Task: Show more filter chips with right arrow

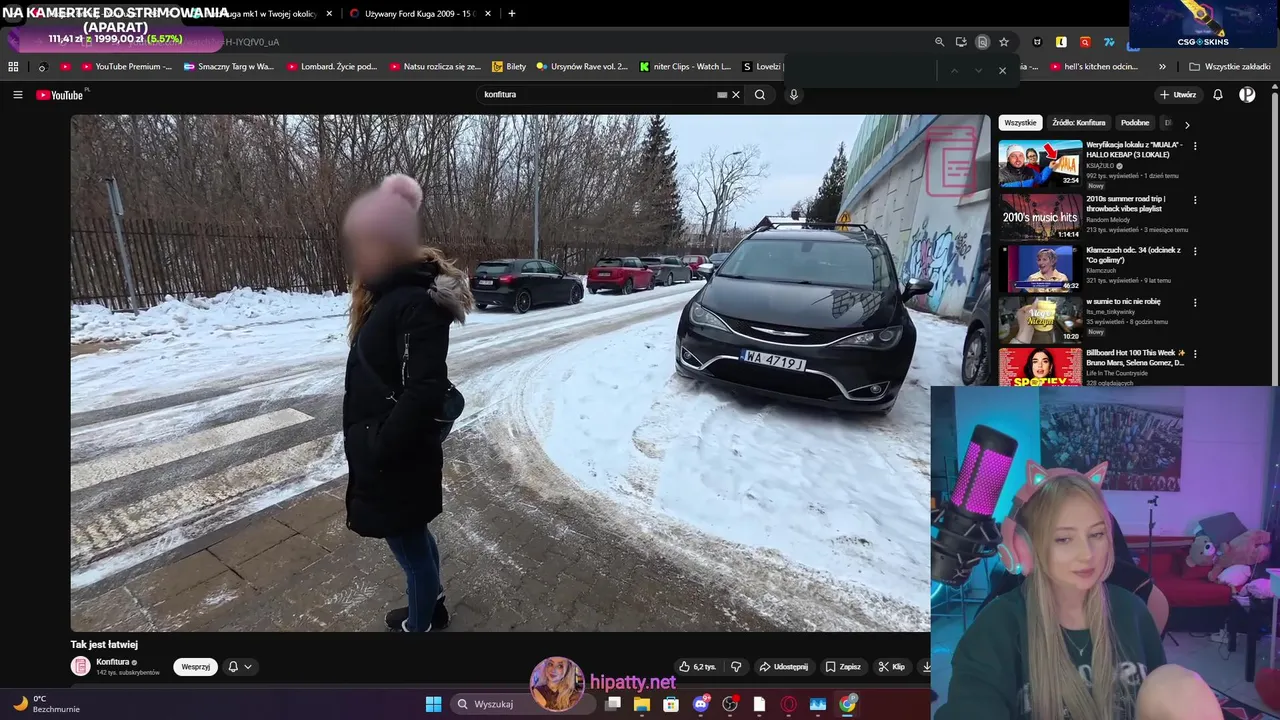Action: [1187, 125]
